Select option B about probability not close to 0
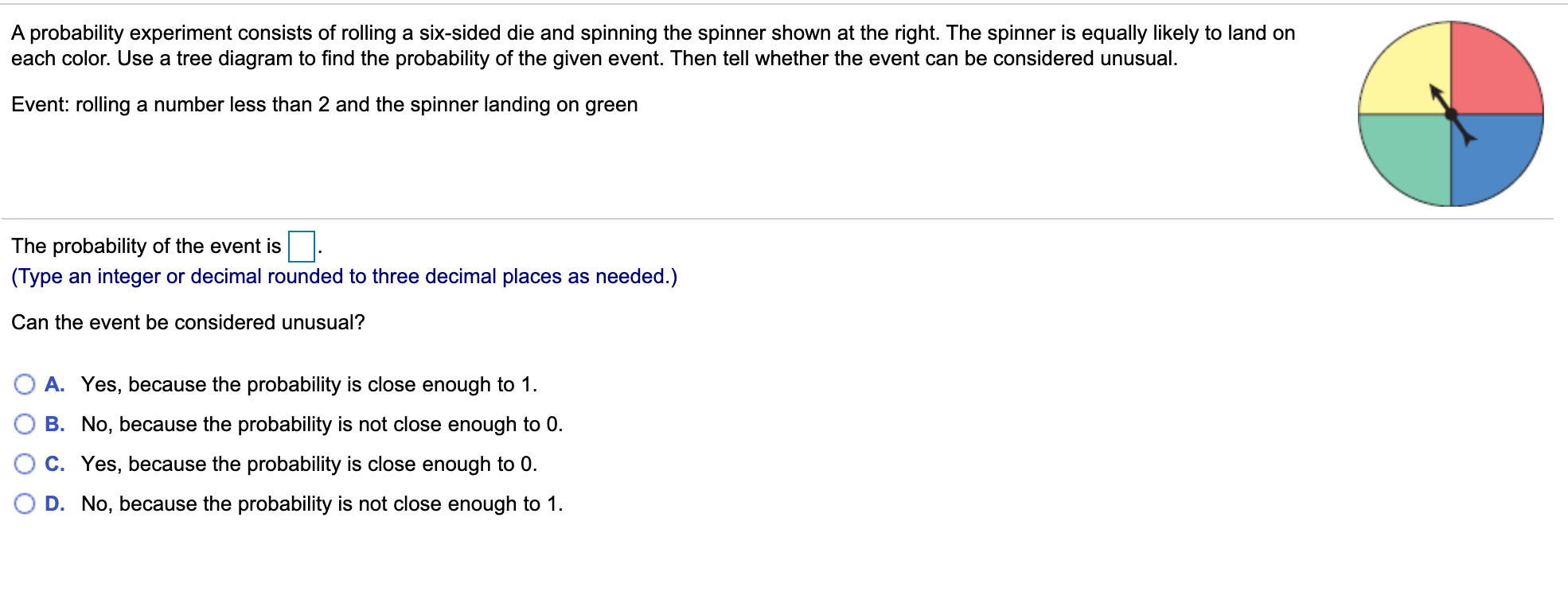The image size is (1568, 603). (25, 423)
